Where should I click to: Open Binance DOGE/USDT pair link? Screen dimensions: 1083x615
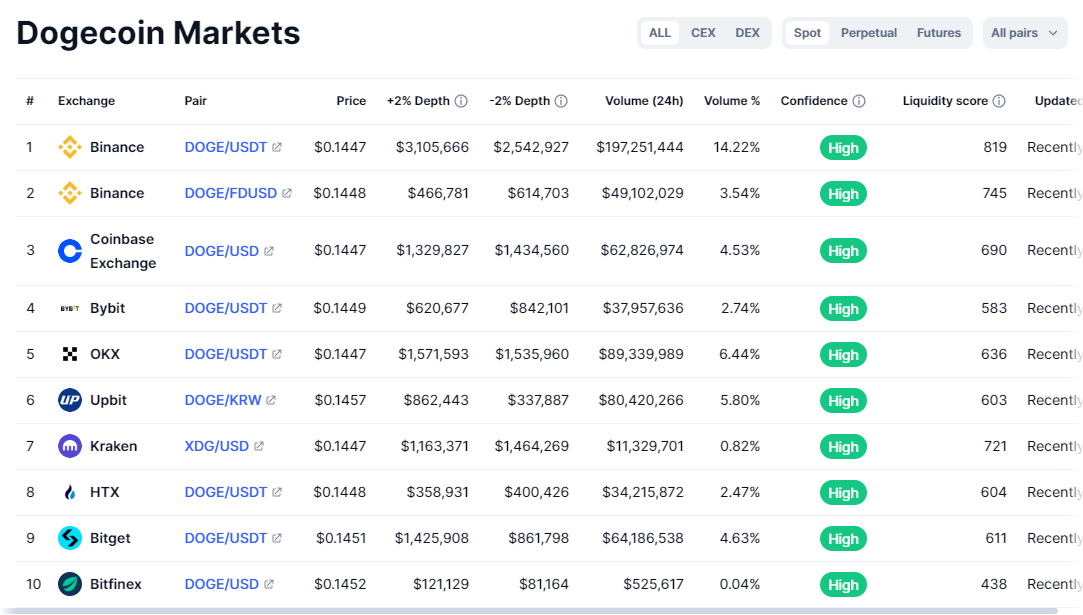coord(225,147)
